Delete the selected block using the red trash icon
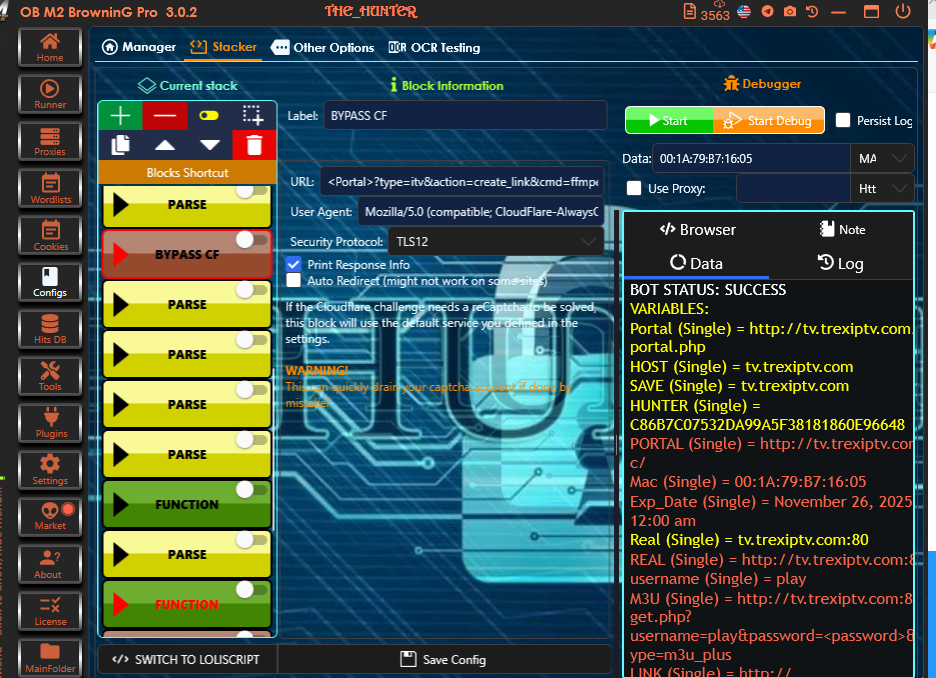This screenshot has width=936, height=678. coord(254,145)
